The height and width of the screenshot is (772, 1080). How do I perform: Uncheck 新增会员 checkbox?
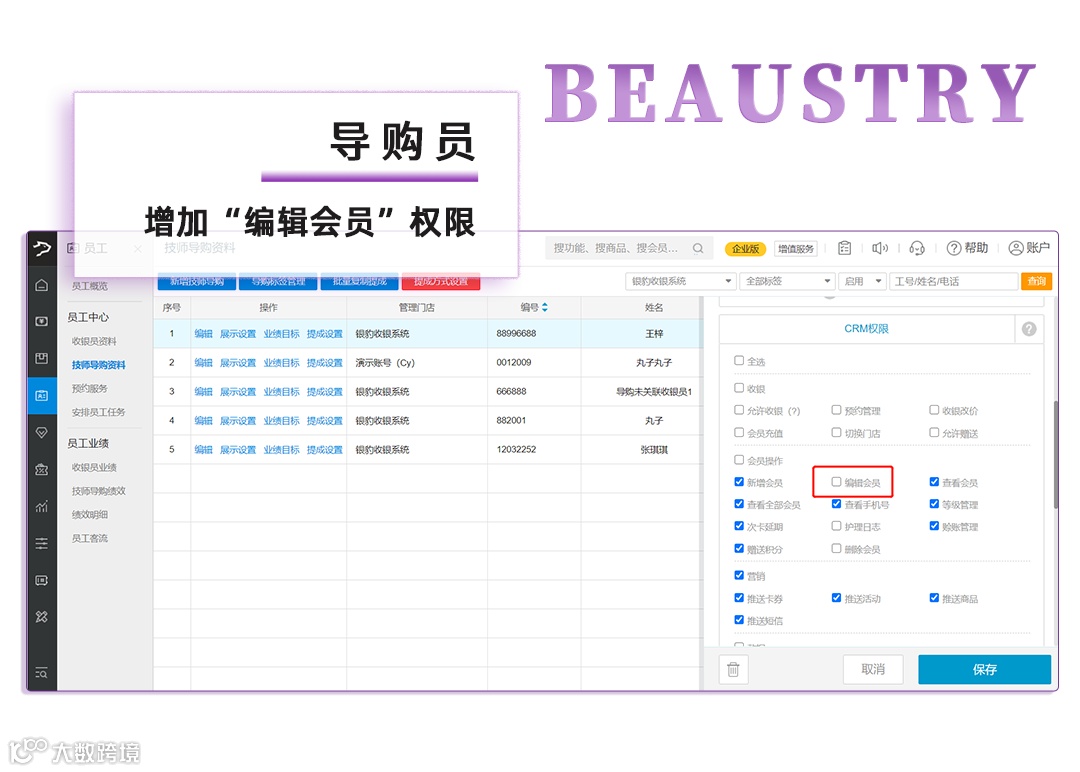tap(739, 482)
